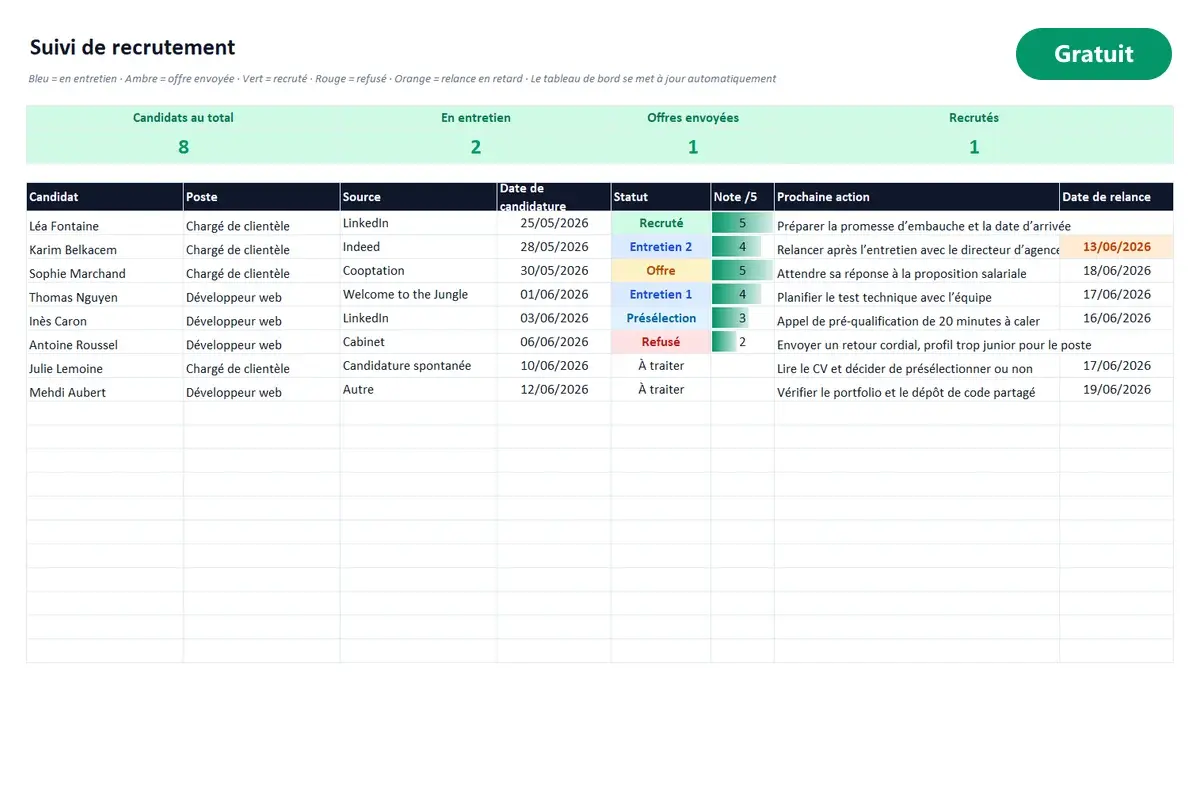This screenshot has height=800, width=1200.
Task: Click the 19/06/2026 follow-up date
Action: click(x=1116, y=390)
